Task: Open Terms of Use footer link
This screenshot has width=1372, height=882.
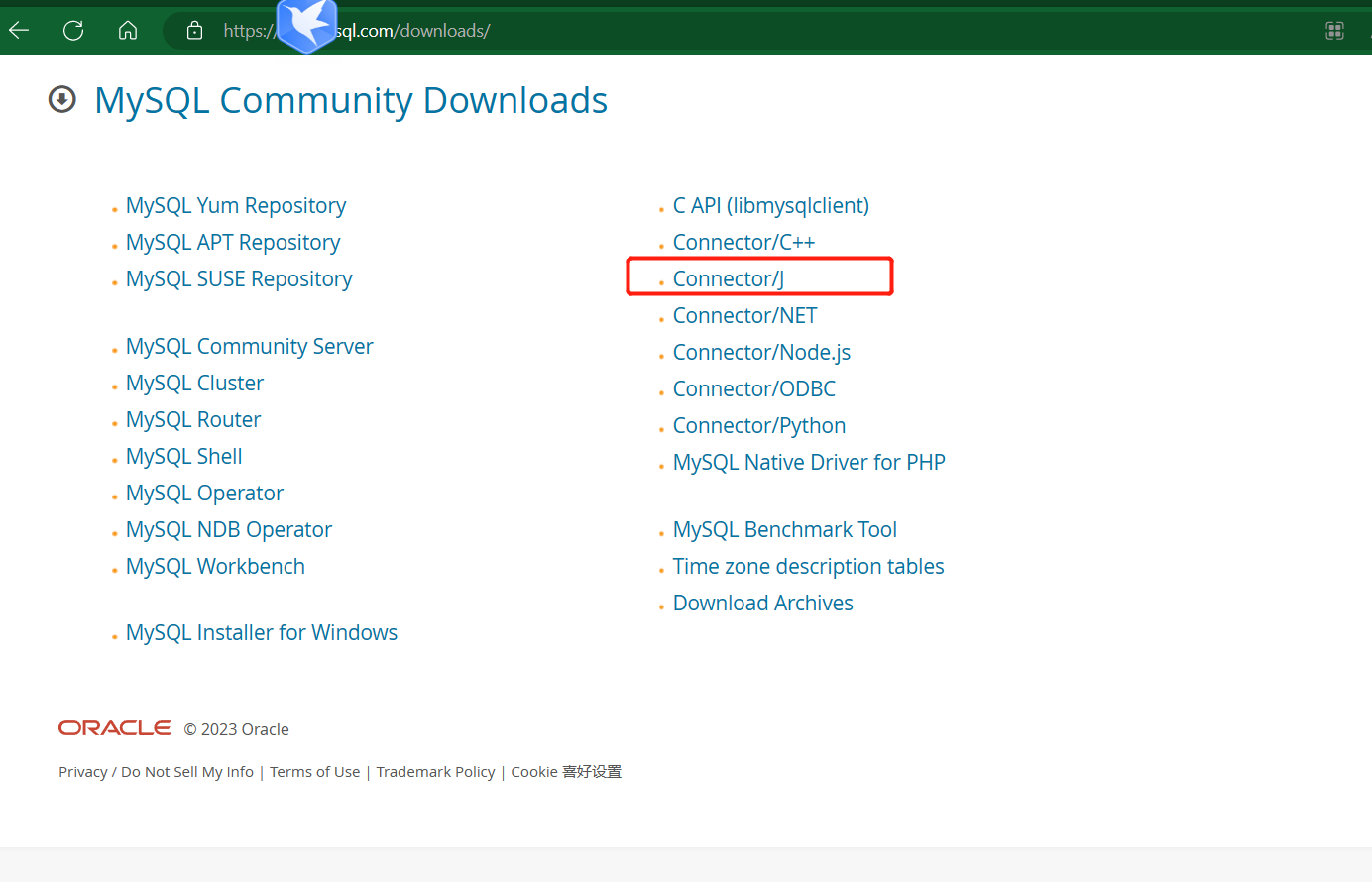Action: (315, 772)
